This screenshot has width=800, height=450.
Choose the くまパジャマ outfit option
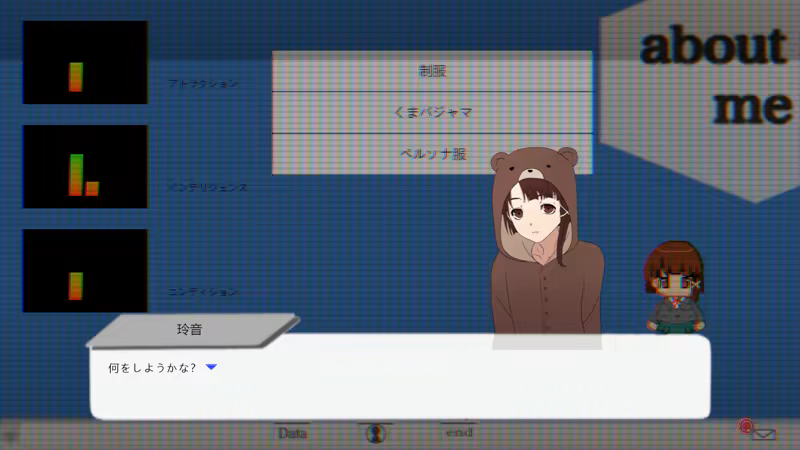[x=431, y=113]
